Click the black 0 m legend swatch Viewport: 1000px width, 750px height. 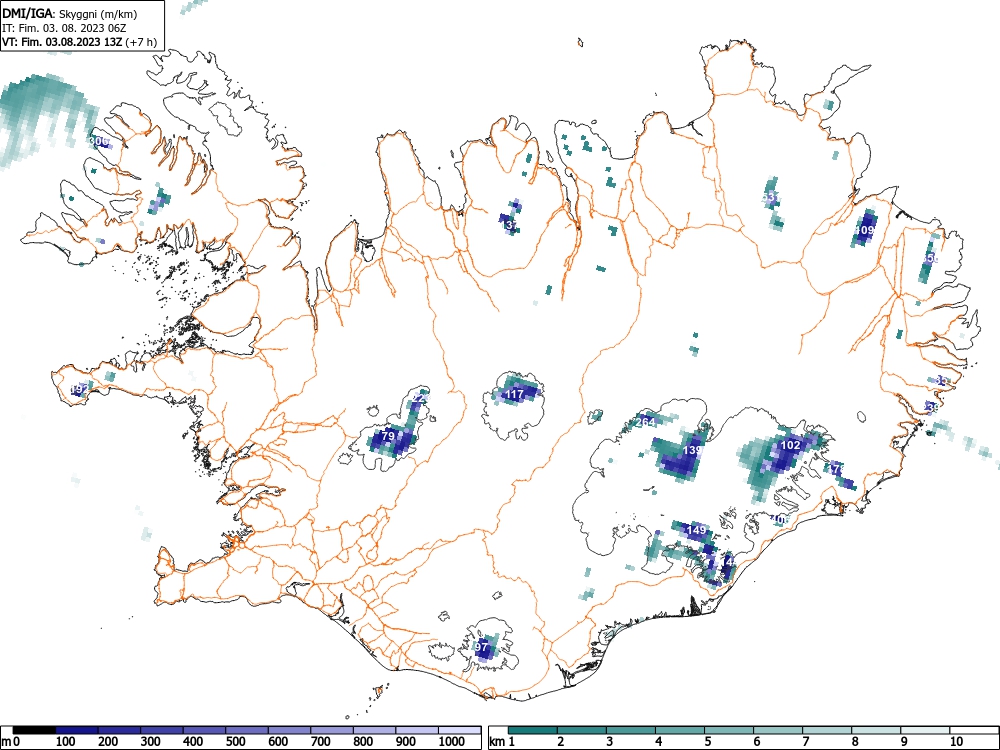point(34,730)
